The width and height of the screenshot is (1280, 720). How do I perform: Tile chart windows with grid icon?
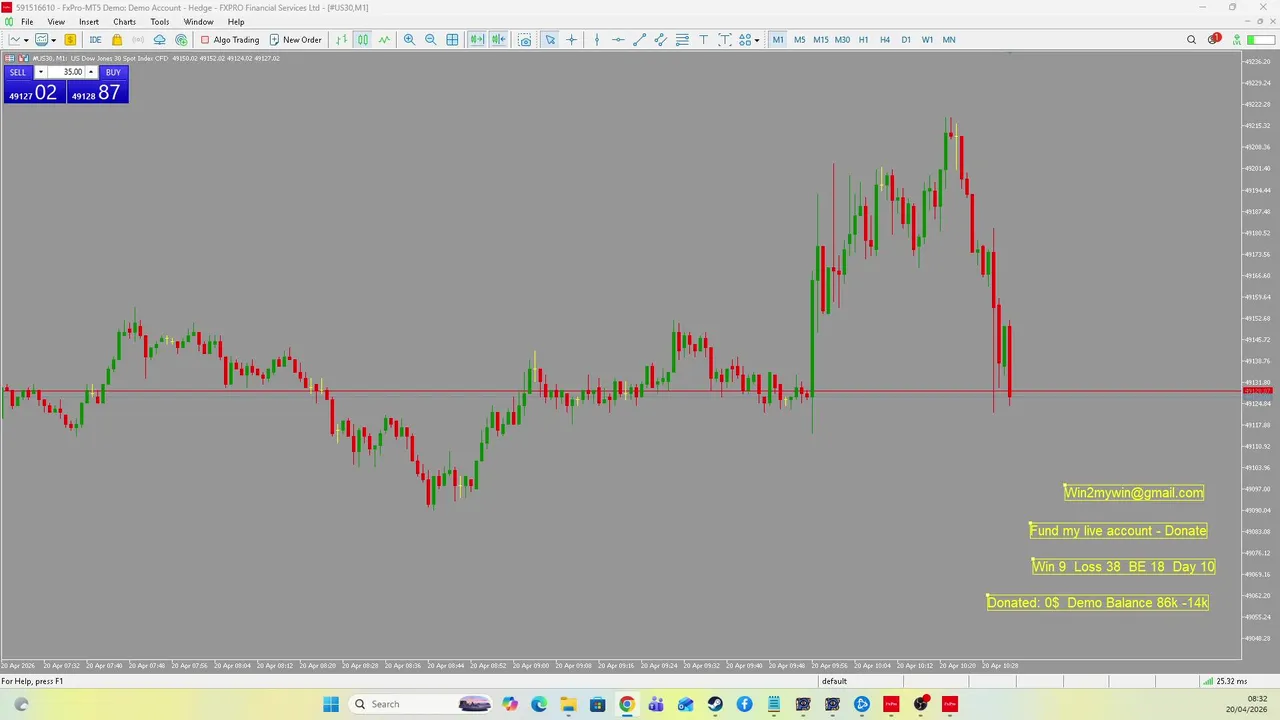[452, 40]
